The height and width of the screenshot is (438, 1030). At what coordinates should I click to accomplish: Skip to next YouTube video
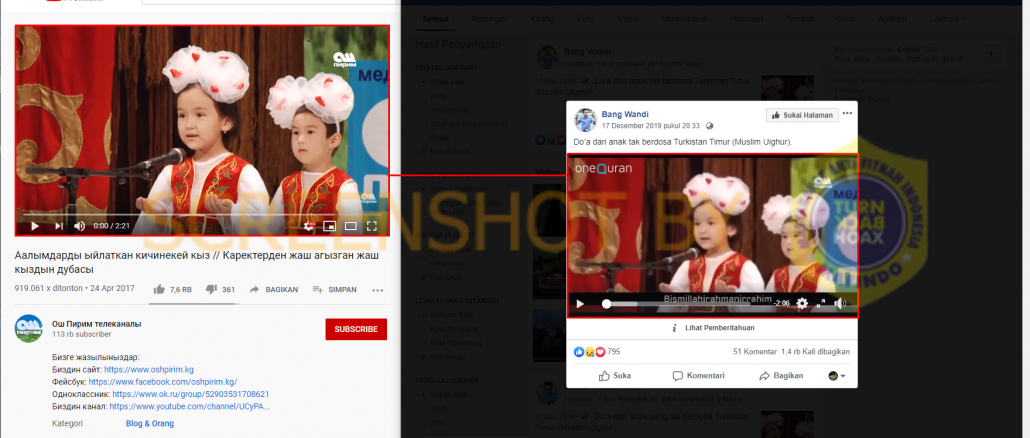(x=59, y=226)
